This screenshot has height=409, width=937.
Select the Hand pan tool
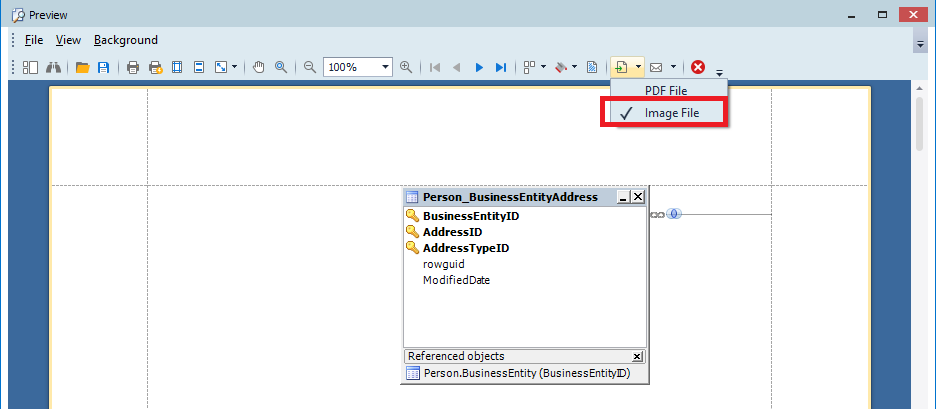click(259, 67)
